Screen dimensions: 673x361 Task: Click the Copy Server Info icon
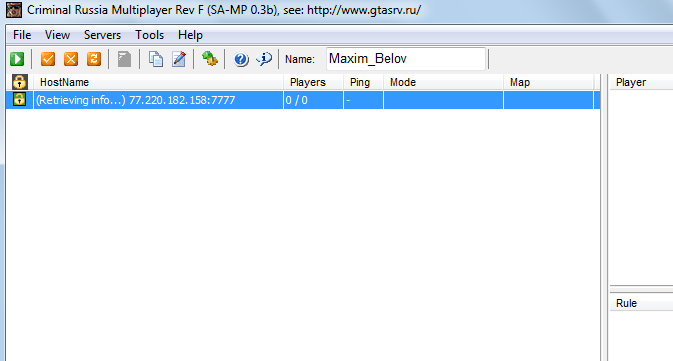(x=155, y=59)
